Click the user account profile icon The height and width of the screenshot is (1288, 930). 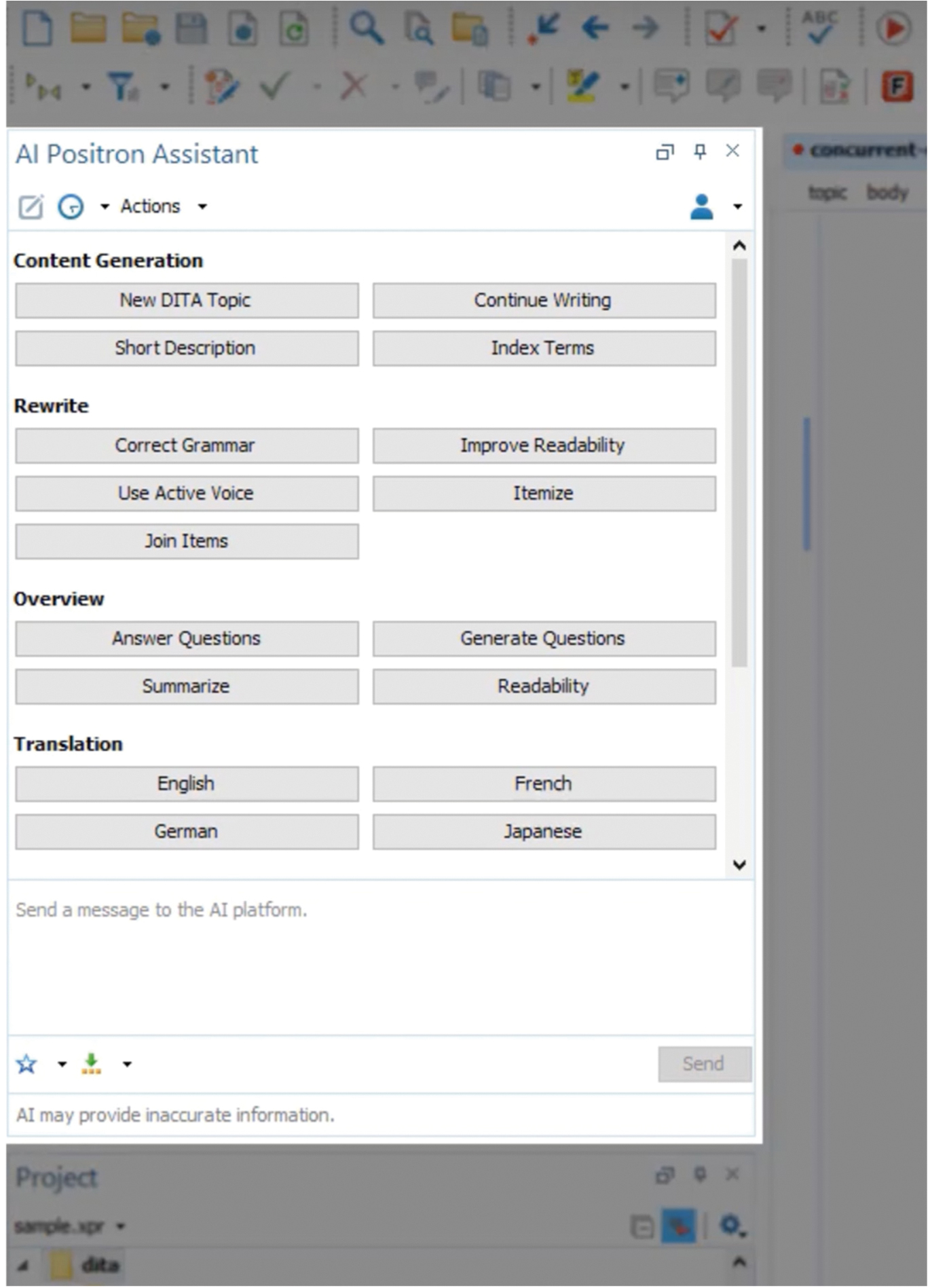click(x=701, y=206)
